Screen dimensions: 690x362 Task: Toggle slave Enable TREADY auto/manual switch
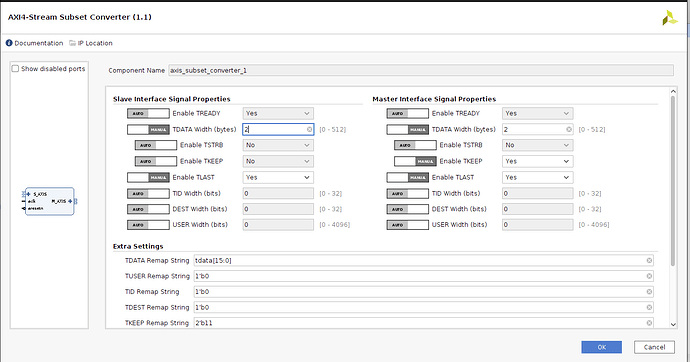[148, 113]
